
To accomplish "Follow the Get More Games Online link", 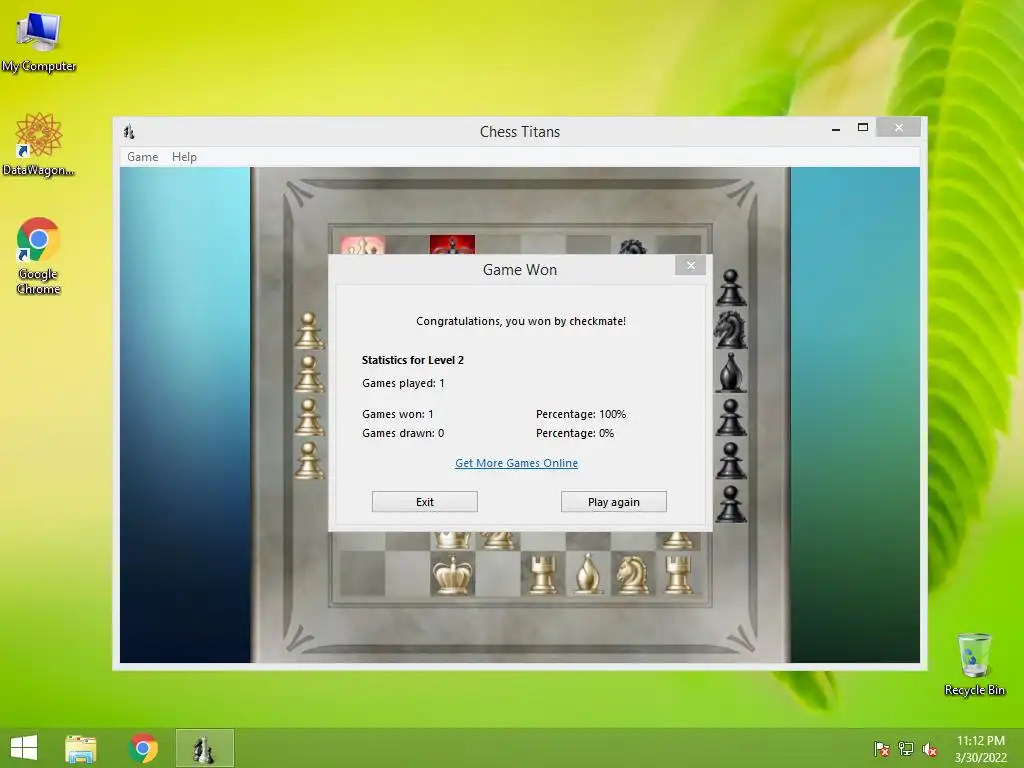I will (517, 463).
